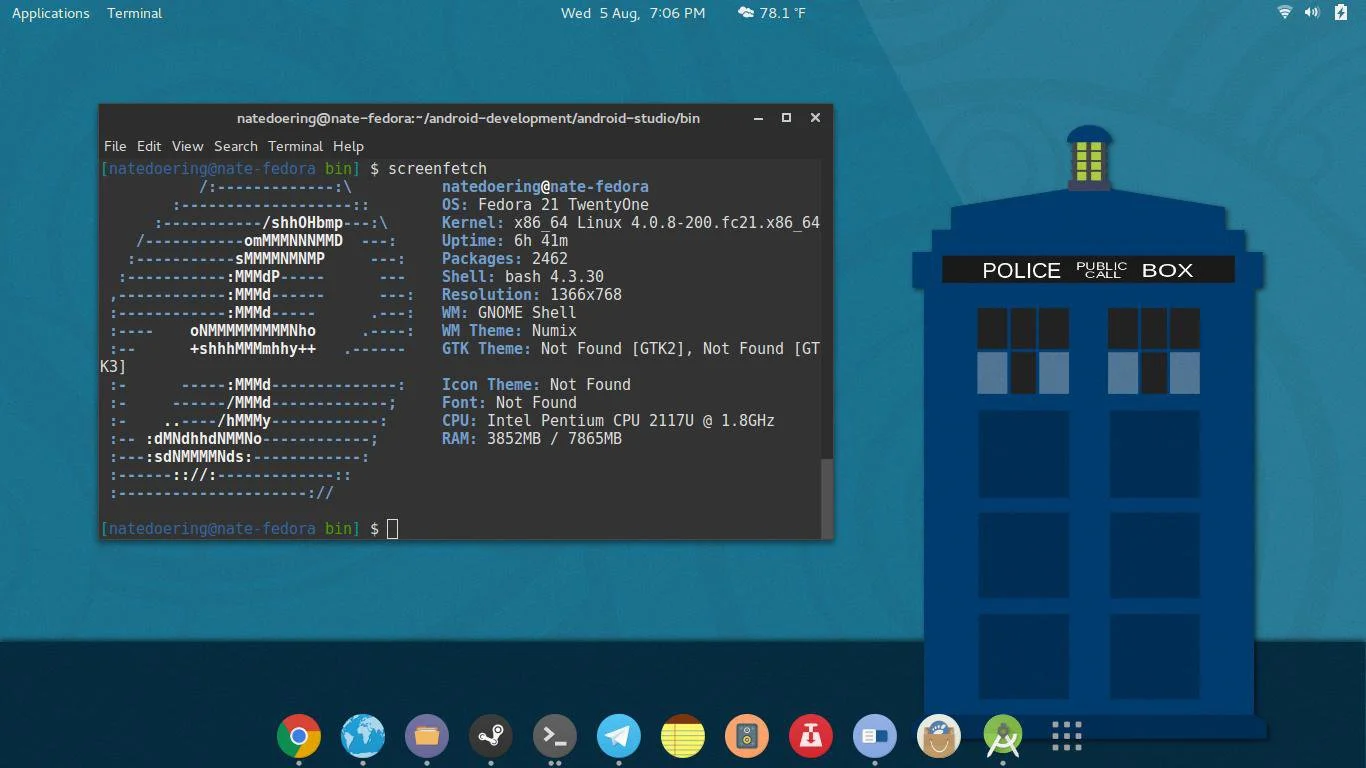The image size is (1366, 768).
Task: Launch Android Studio from the dock
Action: click(1003, 737)
